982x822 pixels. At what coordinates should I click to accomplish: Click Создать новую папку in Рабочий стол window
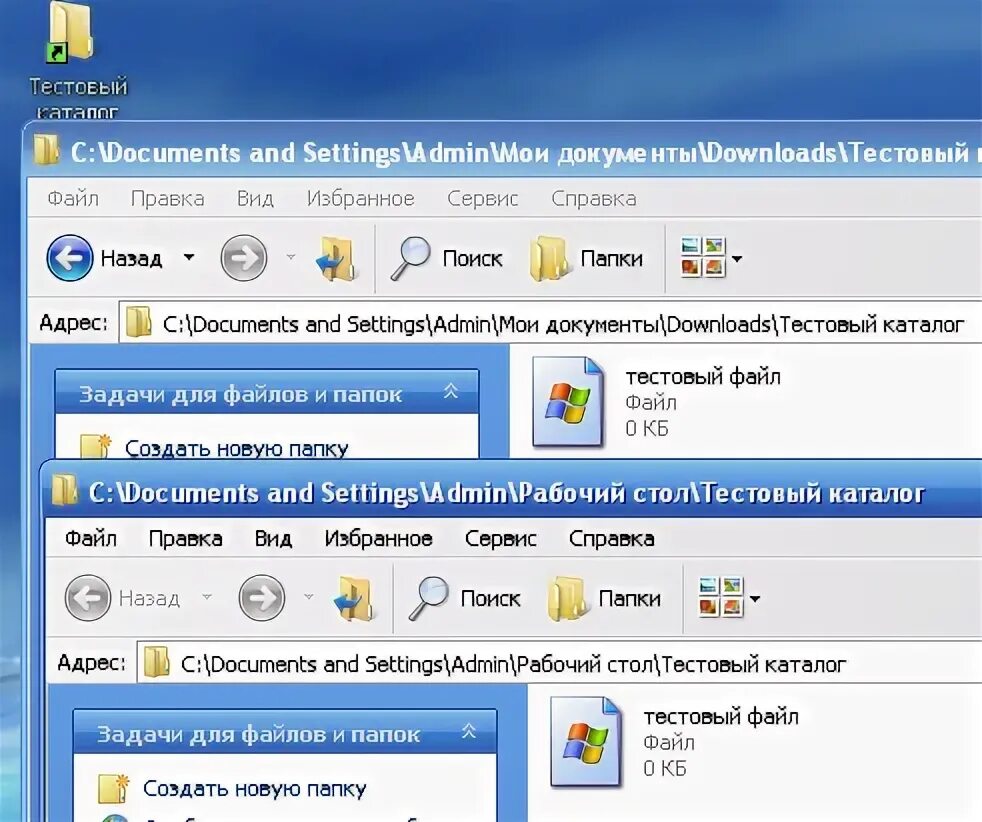[x=254, y=788]
